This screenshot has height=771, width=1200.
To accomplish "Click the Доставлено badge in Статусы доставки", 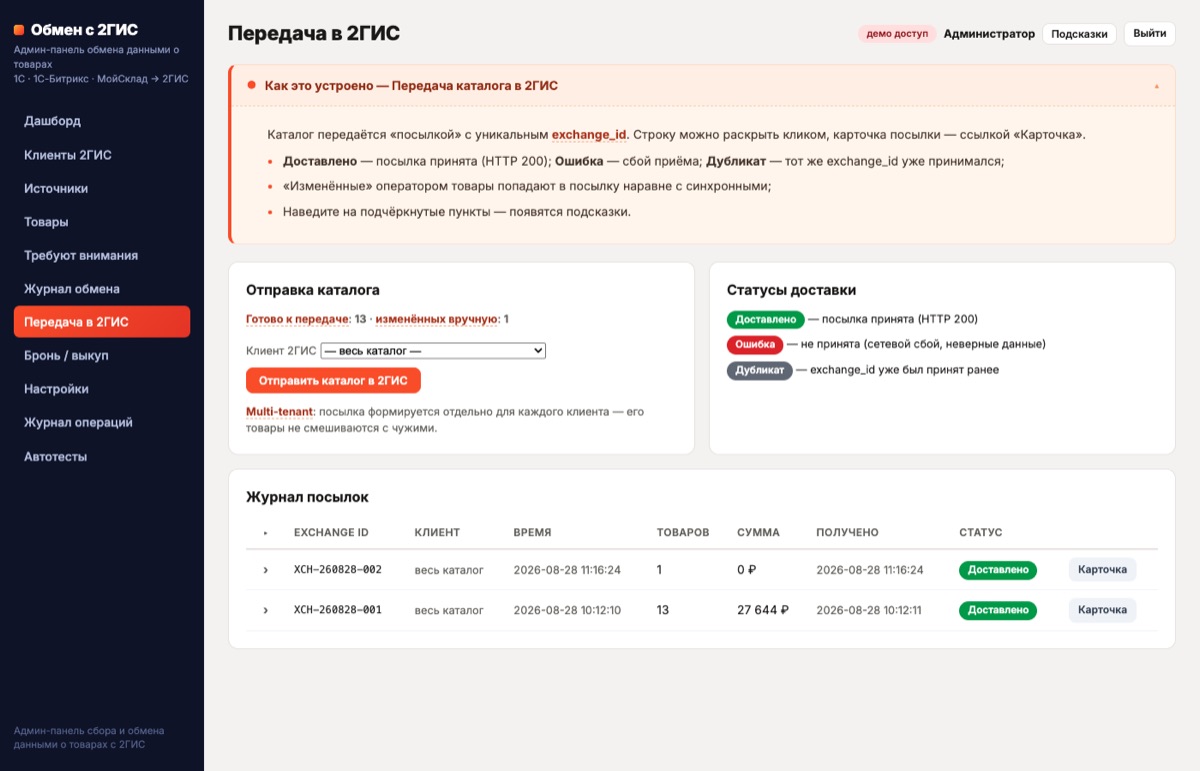I will point(766,320).
